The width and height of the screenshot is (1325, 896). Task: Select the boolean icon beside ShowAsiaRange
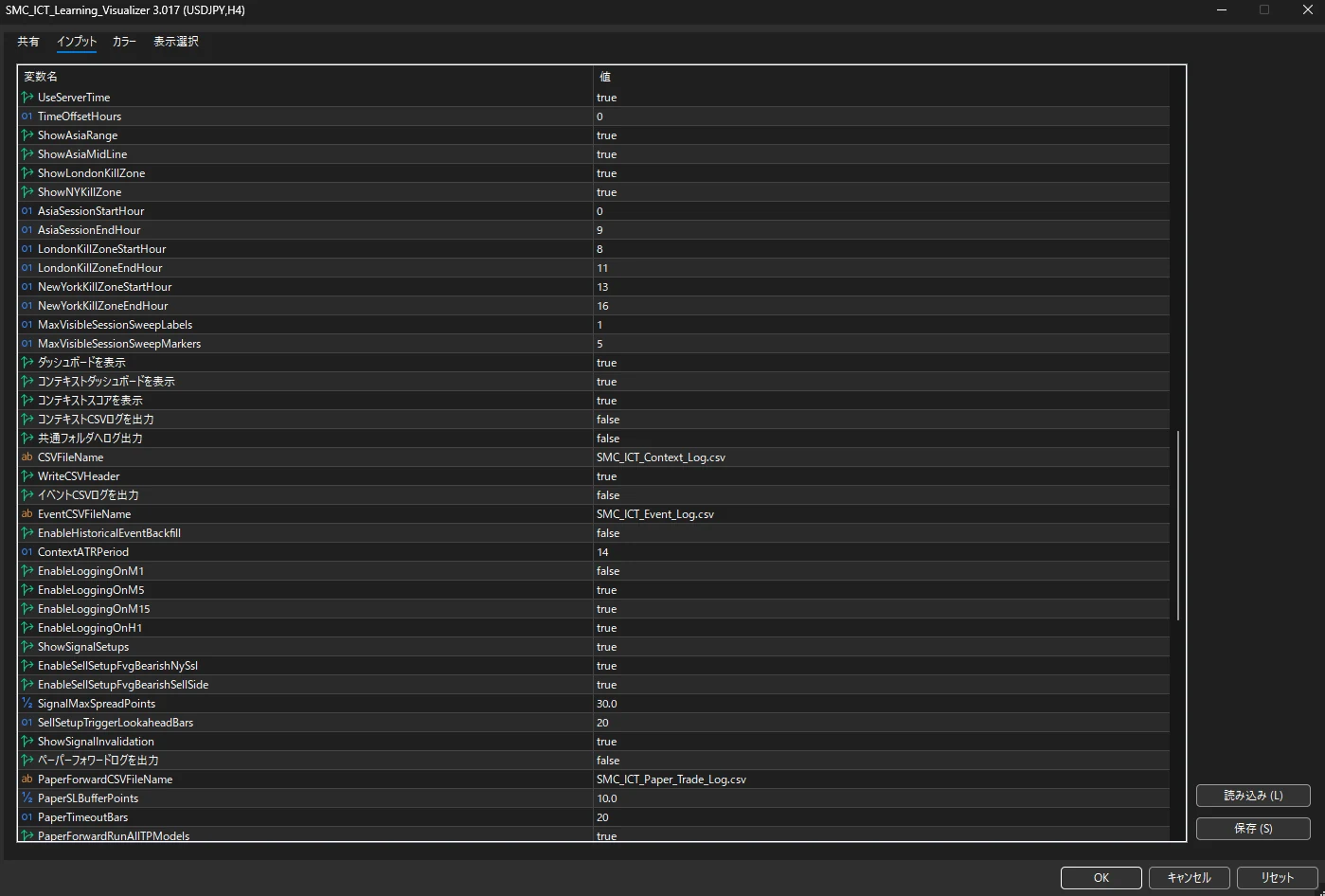tap(27, 135)
